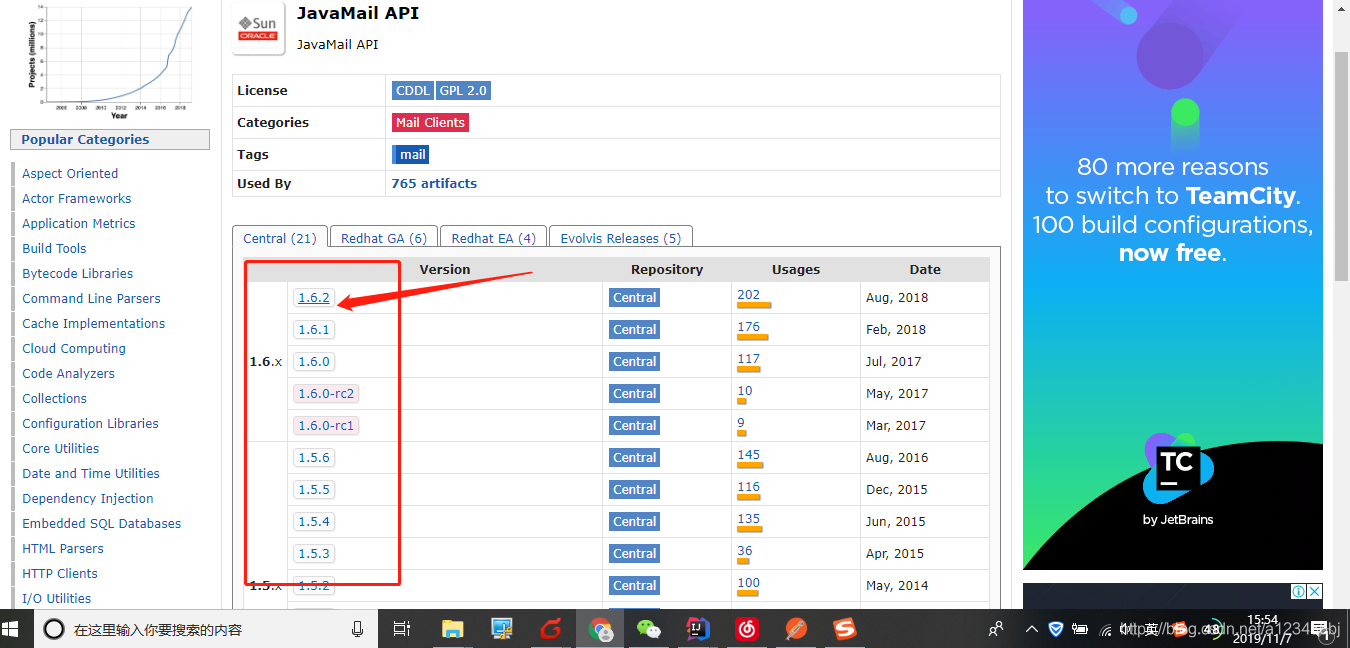Switch to the Evolvis Releases (5) tab
Viewport: 1350px width, 648px height.
pos(621,238)
